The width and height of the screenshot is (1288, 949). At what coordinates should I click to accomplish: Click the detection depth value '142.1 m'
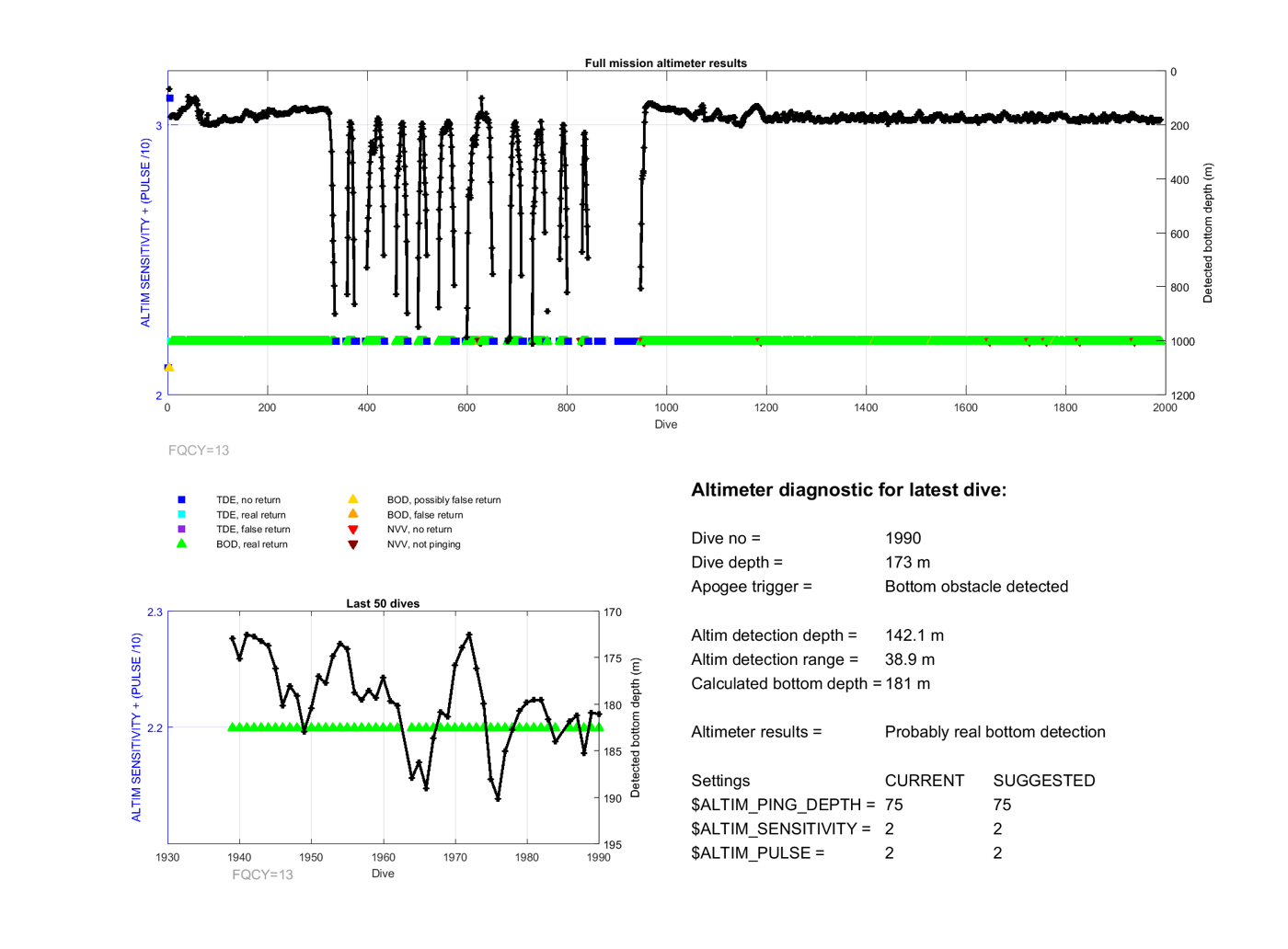click(x=914, y=635)
